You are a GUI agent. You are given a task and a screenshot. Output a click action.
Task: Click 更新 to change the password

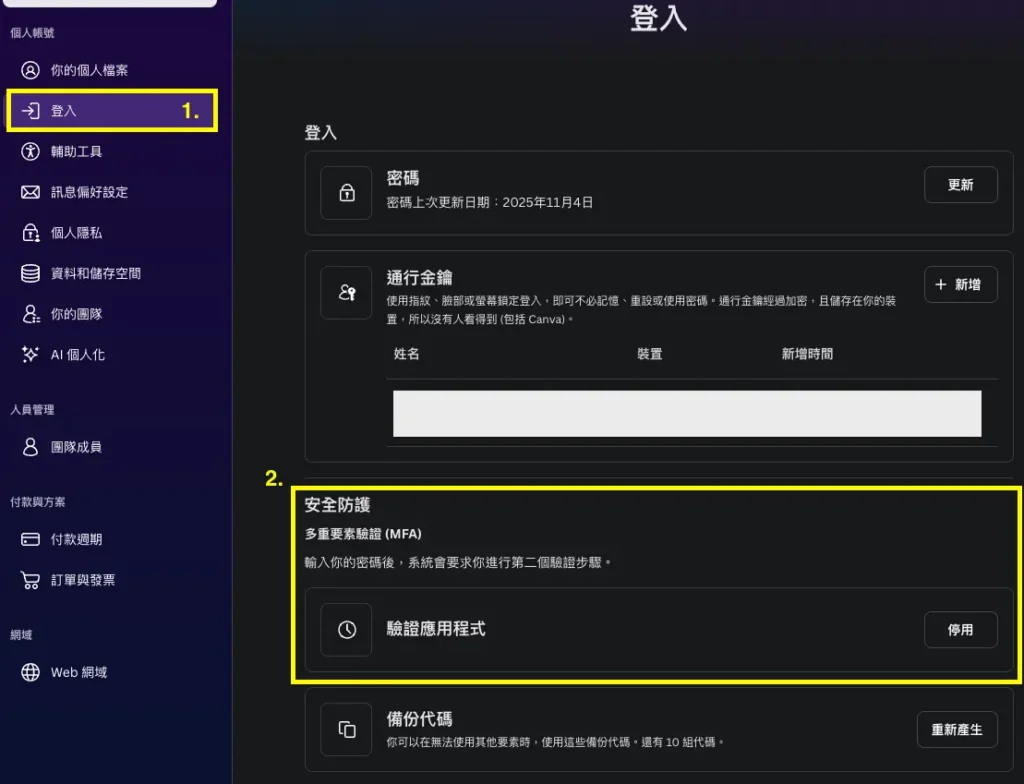pyautogui.click(x=961, y=185)
